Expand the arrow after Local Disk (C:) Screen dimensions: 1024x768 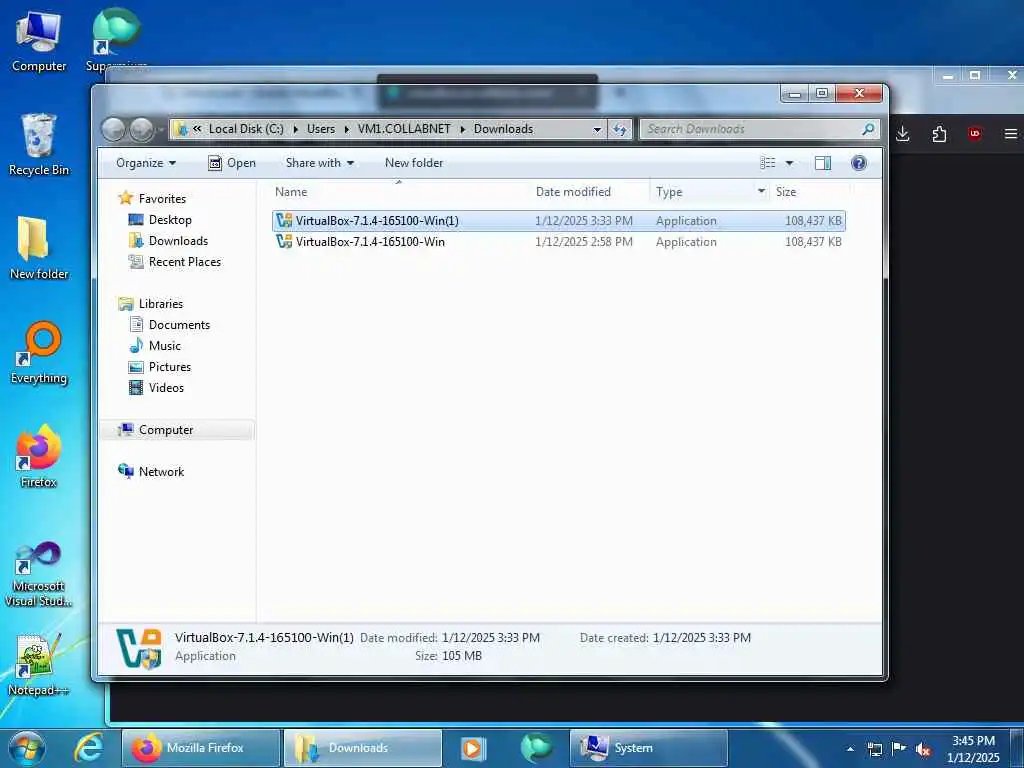[295, 129]
